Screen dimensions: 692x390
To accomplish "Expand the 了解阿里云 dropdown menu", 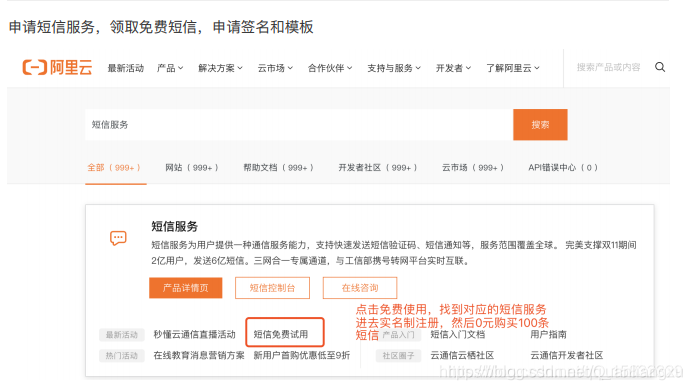I will (512, 68).
